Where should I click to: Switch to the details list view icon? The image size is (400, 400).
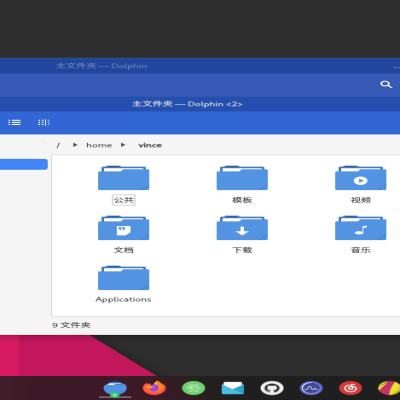(x=14, y=122)
